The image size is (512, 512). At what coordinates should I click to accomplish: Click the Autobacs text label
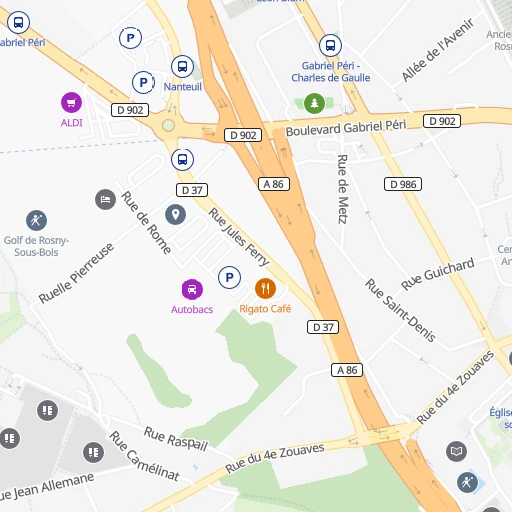pos(192,309)
